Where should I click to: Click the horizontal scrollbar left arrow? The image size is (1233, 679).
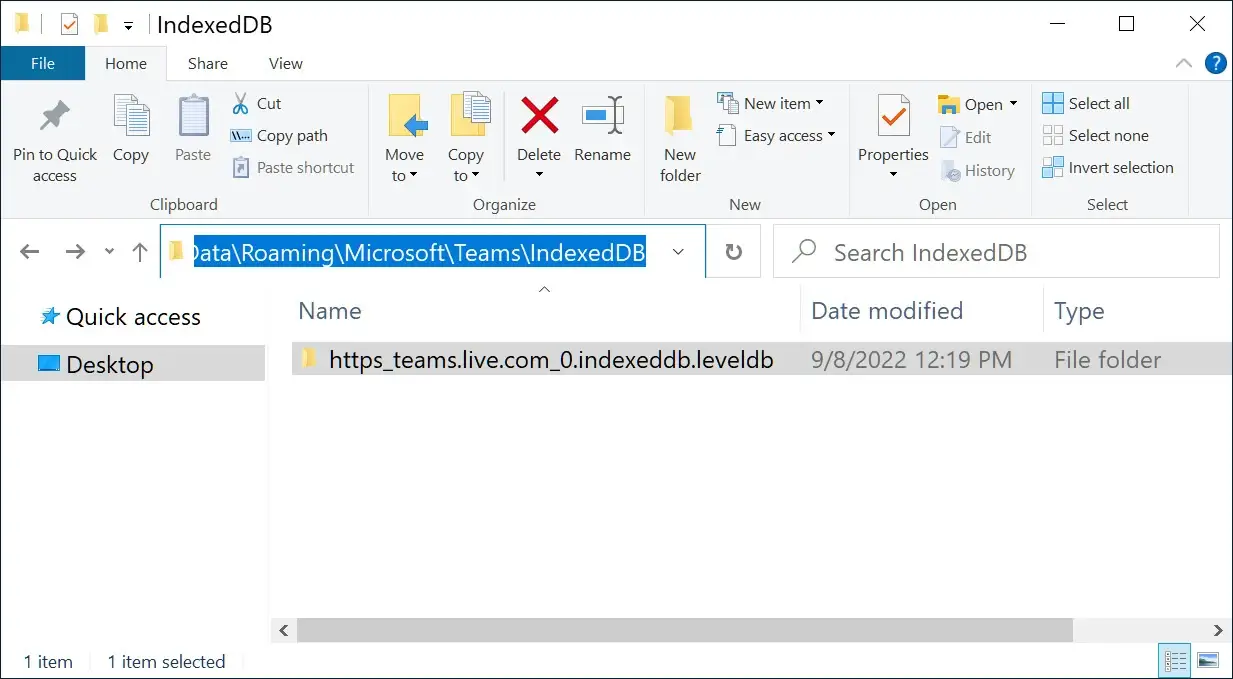(283, 630)
